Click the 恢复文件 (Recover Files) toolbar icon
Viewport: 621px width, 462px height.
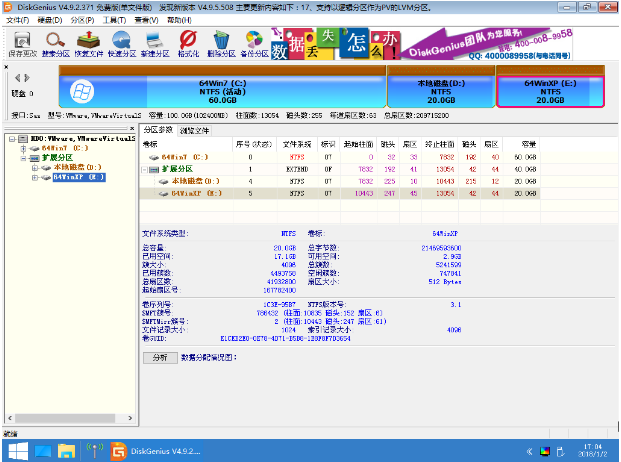coord(90,43)
